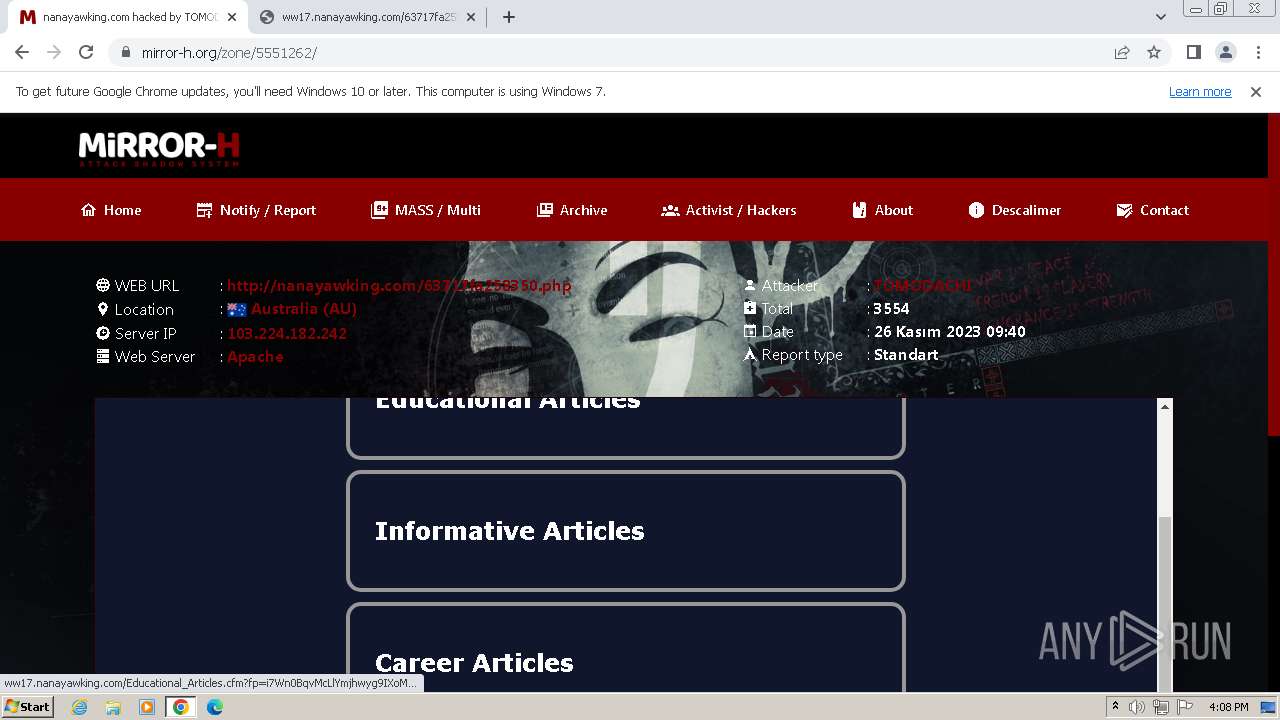Click the date 26 Kasım 2023 09:40
The height and width of the screenshot is (720, 1280).
950,332
